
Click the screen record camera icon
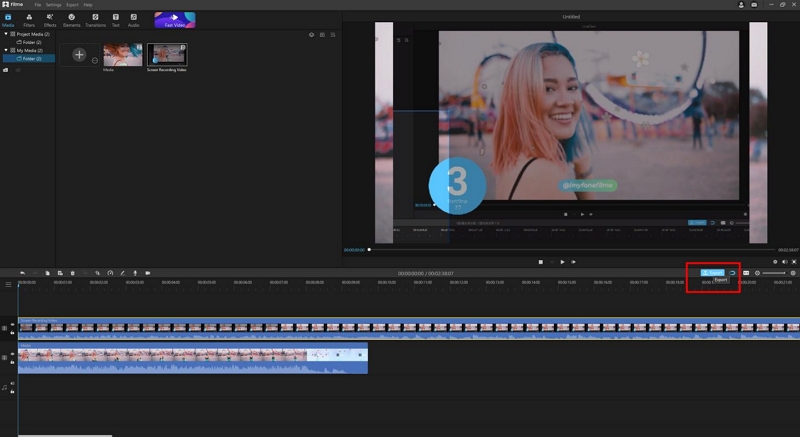[148, 273]
